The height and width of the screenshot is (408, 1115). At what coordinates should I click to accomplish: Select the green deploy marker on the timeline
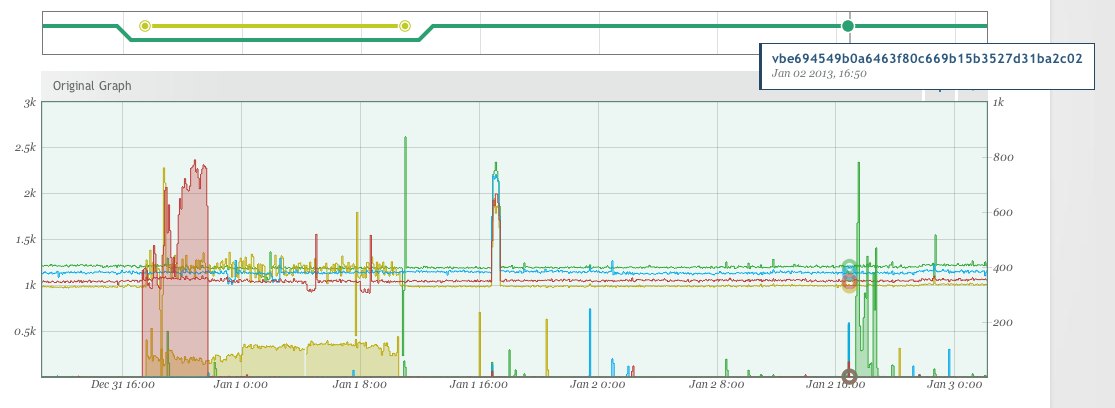coord(848,26)
